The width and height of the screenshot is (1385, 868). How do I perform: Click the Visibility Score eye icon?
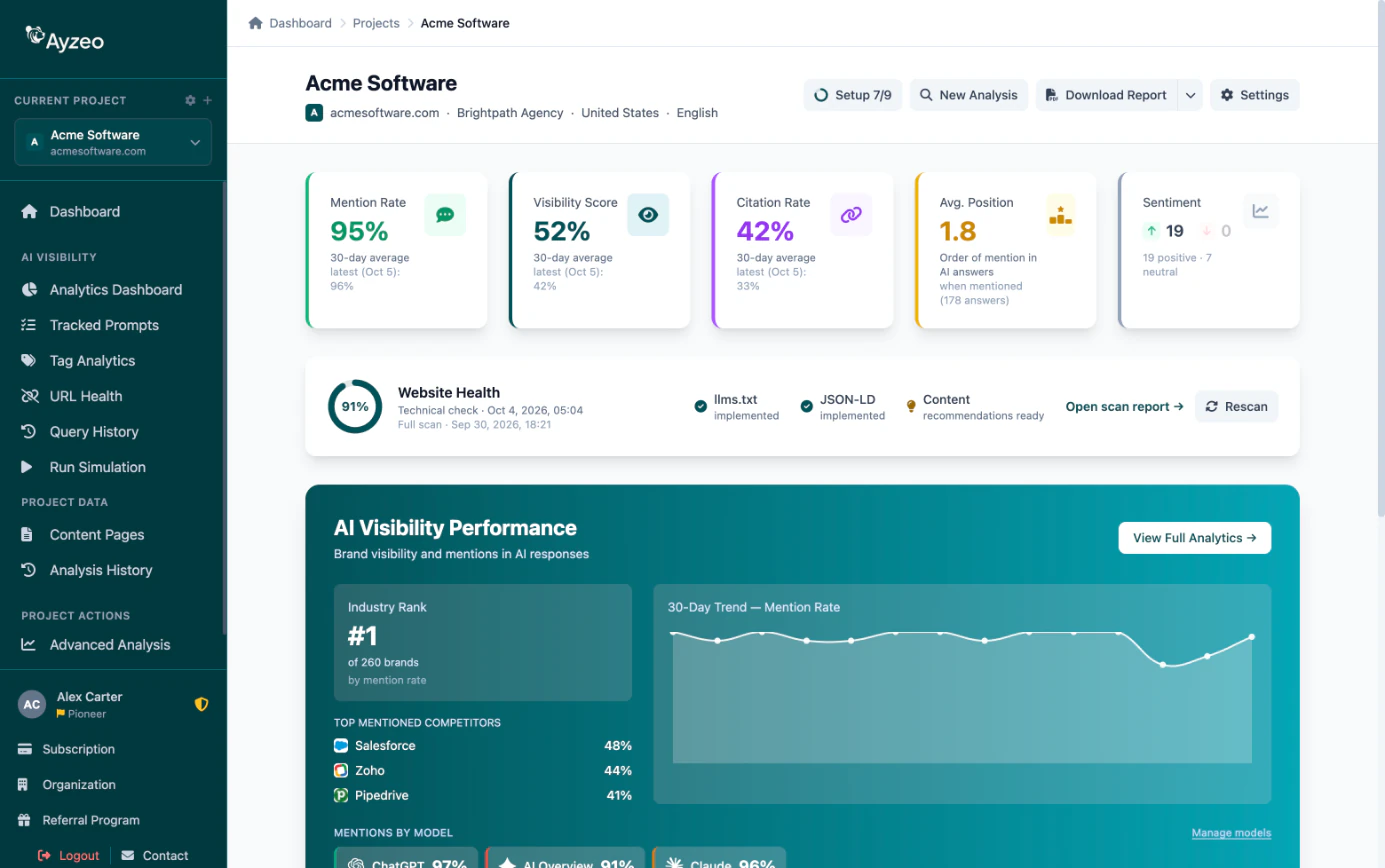648,215
